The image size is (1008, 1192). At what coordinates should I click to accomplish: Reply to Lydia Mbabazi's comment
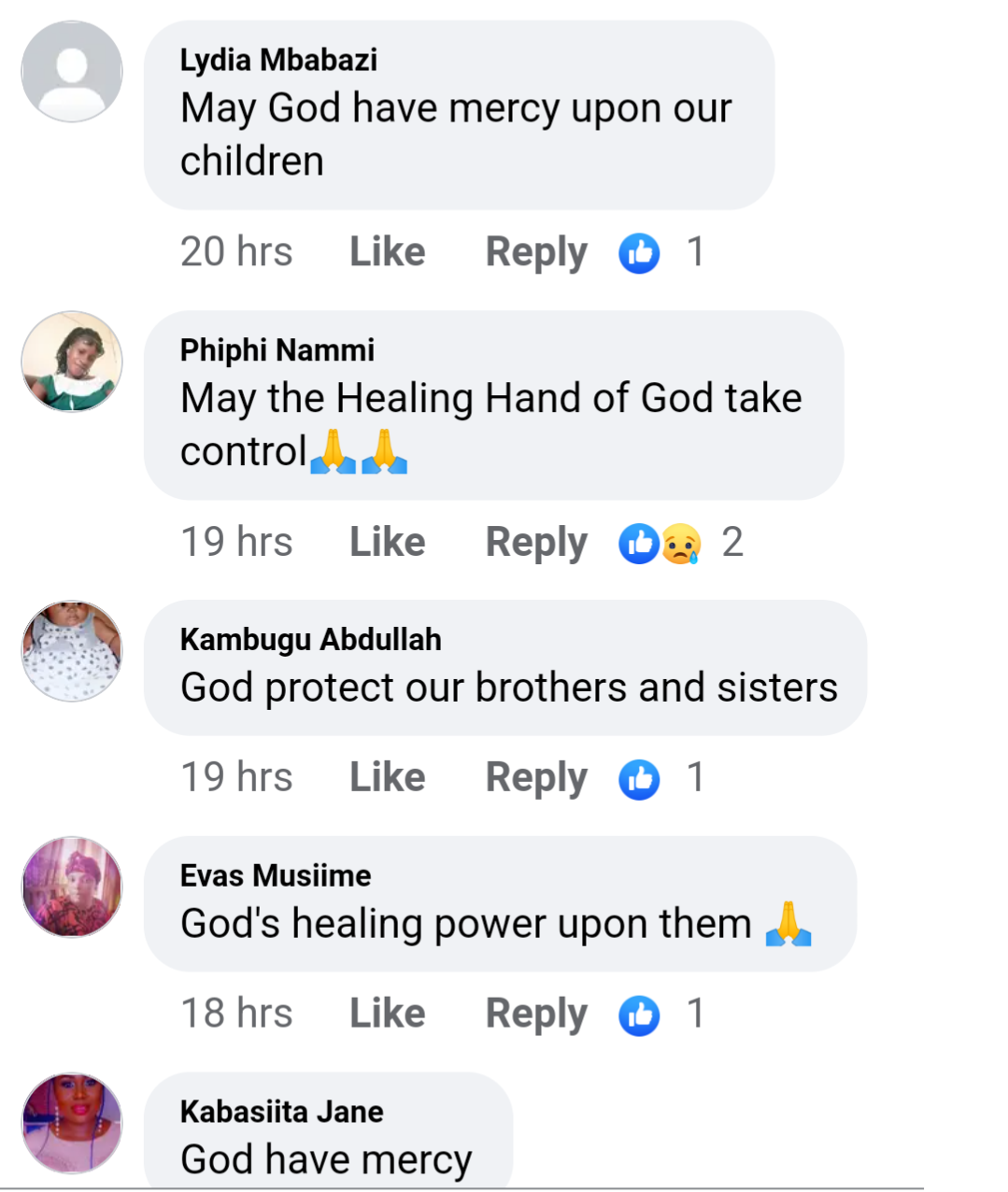[x=536, y=252]
